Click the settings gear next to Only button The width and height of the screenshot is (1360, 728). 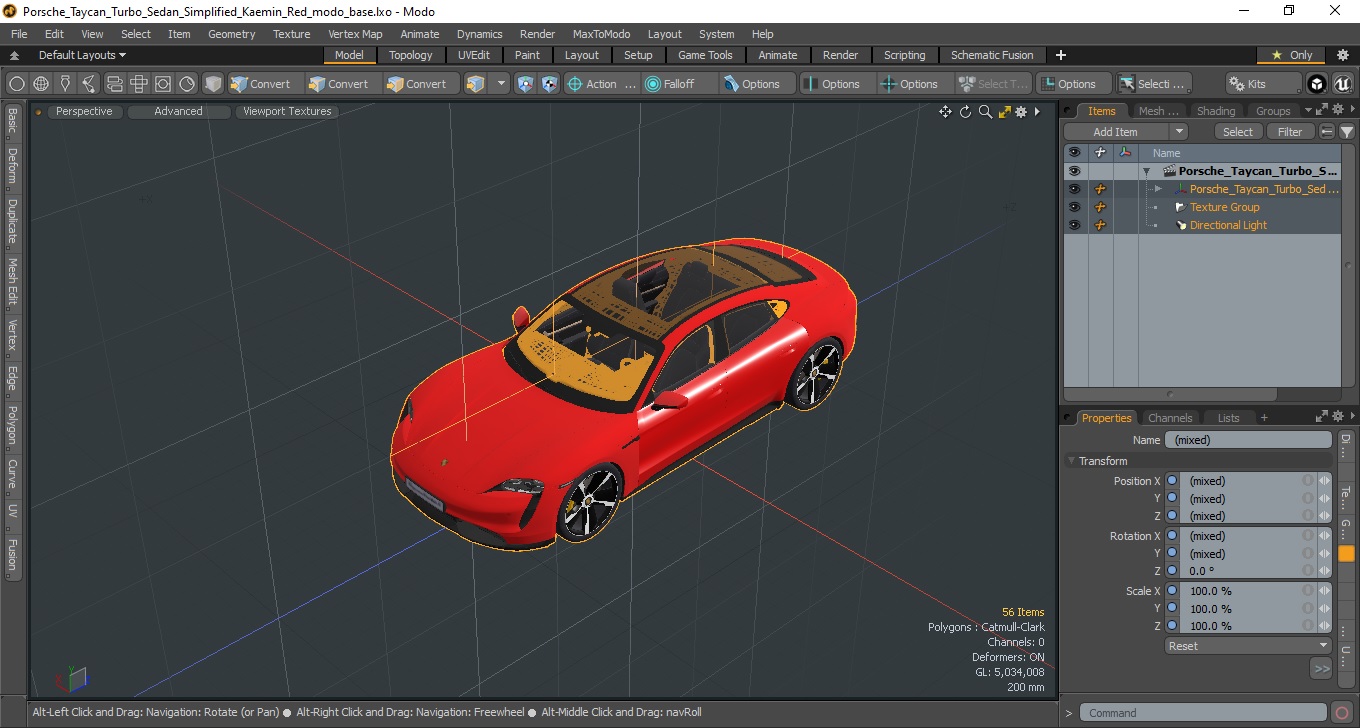click(x=1341, y=55)
